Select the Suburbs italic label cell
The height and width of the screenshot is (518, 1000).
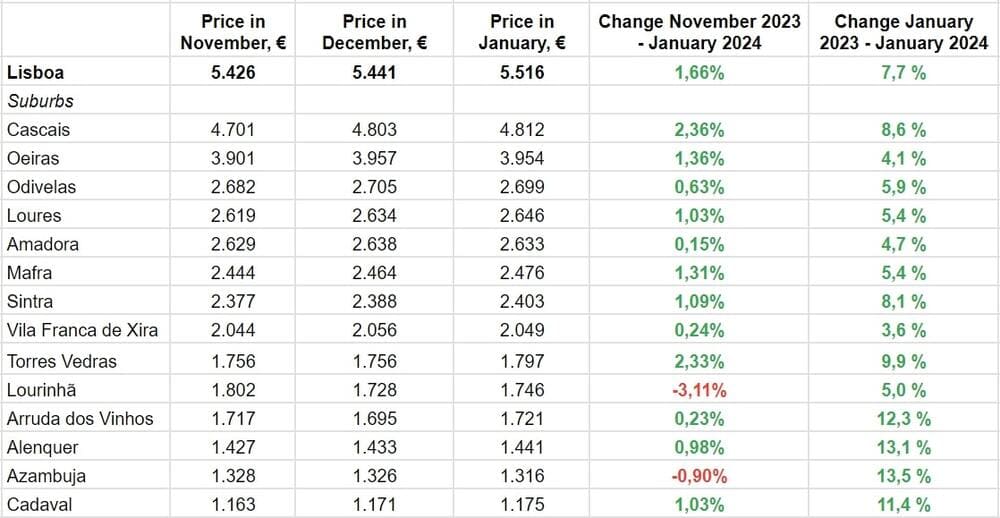[40, 101]
